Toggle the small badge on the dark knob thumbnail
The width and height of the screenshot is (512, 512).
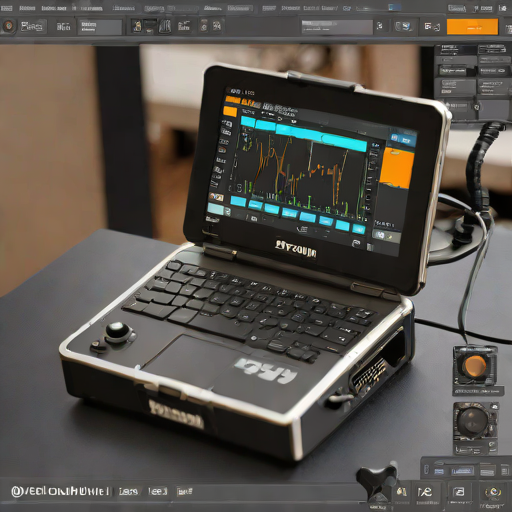(495, 407)
